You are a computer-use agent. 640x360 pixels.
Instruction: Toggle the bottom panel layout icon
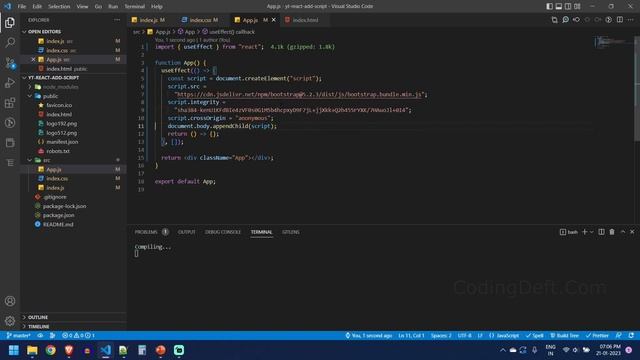(559, 6)
